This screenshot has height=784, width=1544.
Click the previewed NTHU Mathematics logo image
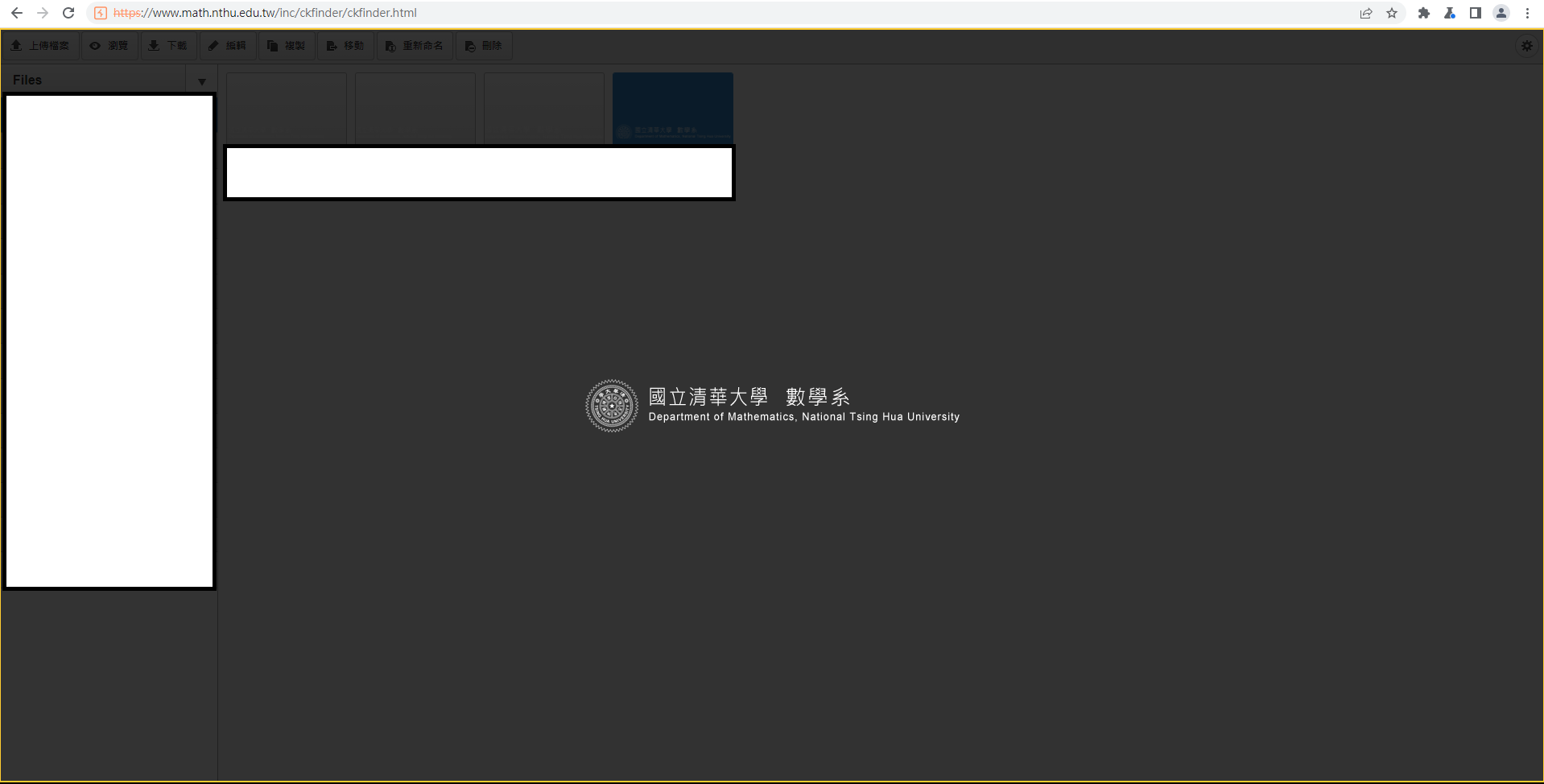point(772,406)
